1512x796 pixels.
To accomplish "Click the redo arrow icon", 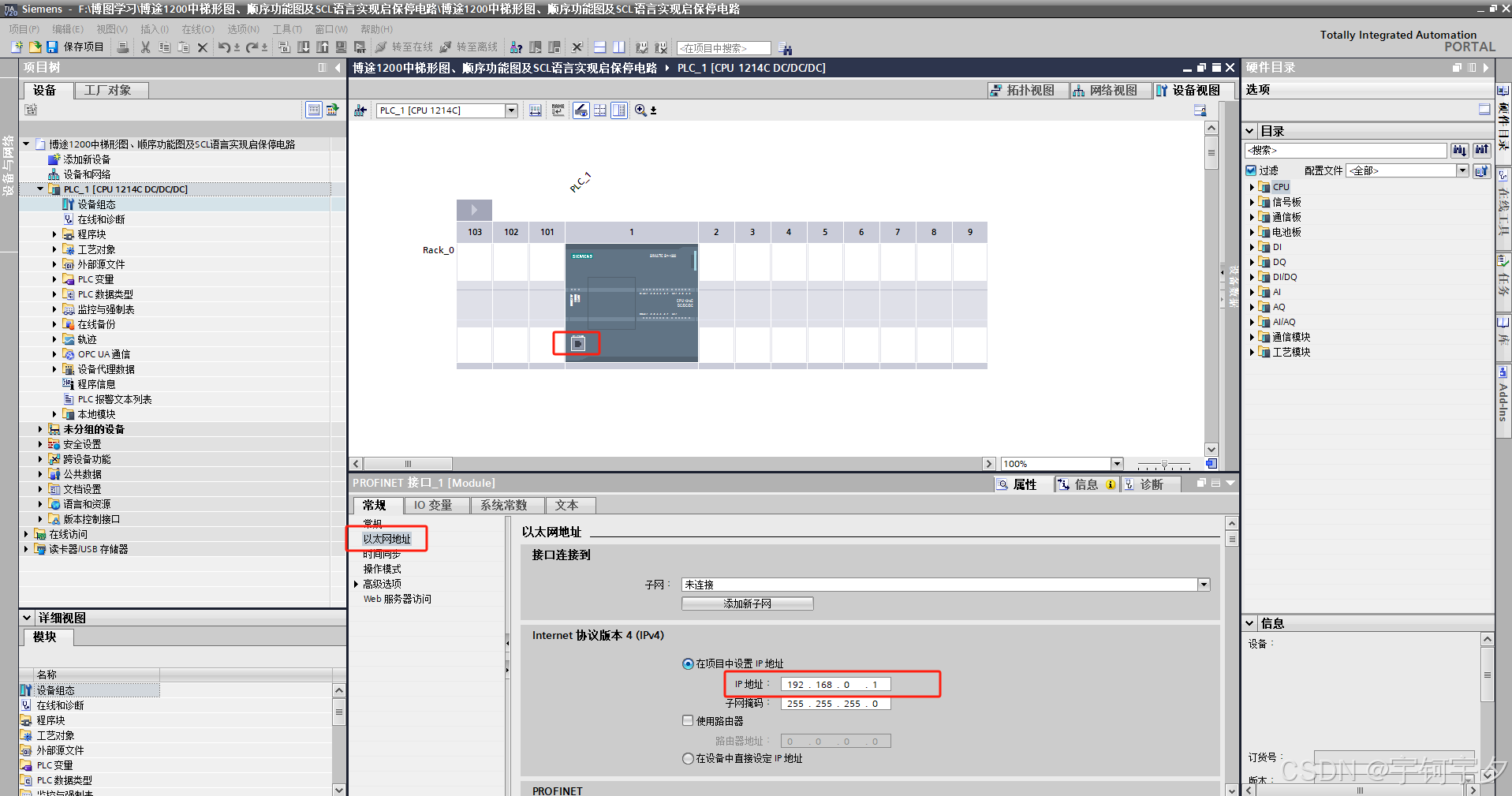I will pos(252,47).
